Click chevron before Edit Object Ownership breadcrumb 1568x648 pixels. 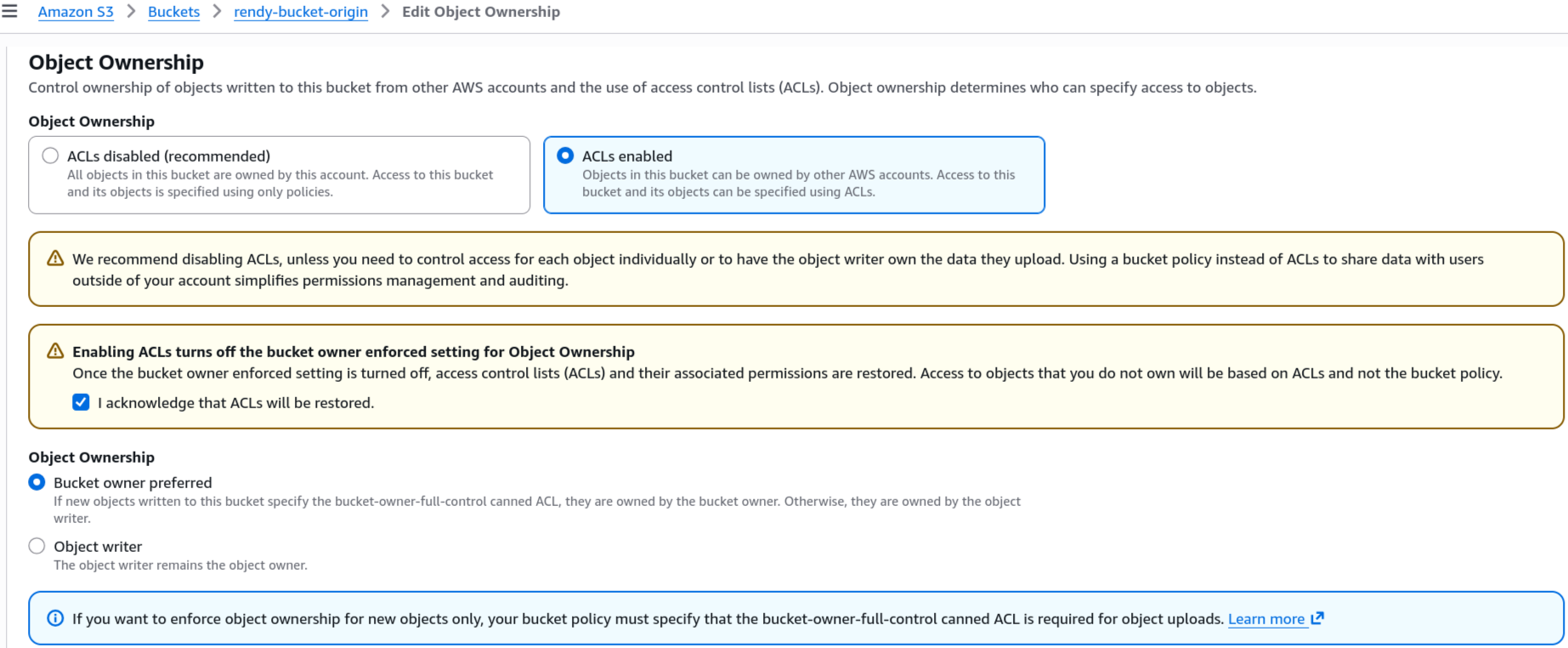point(385,12)
